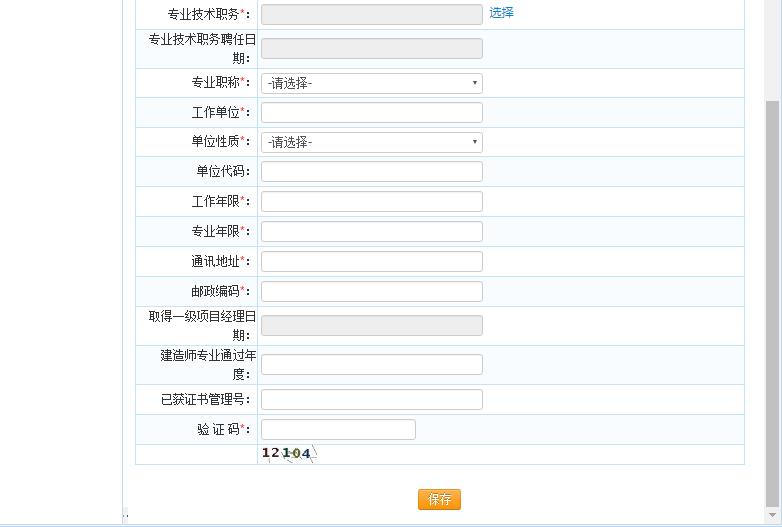The height and width of the screenshot is (527, 782).
Task: Expand the 单位性质 dropdown list
Action: pyautogui.click(x=371, y=142)
